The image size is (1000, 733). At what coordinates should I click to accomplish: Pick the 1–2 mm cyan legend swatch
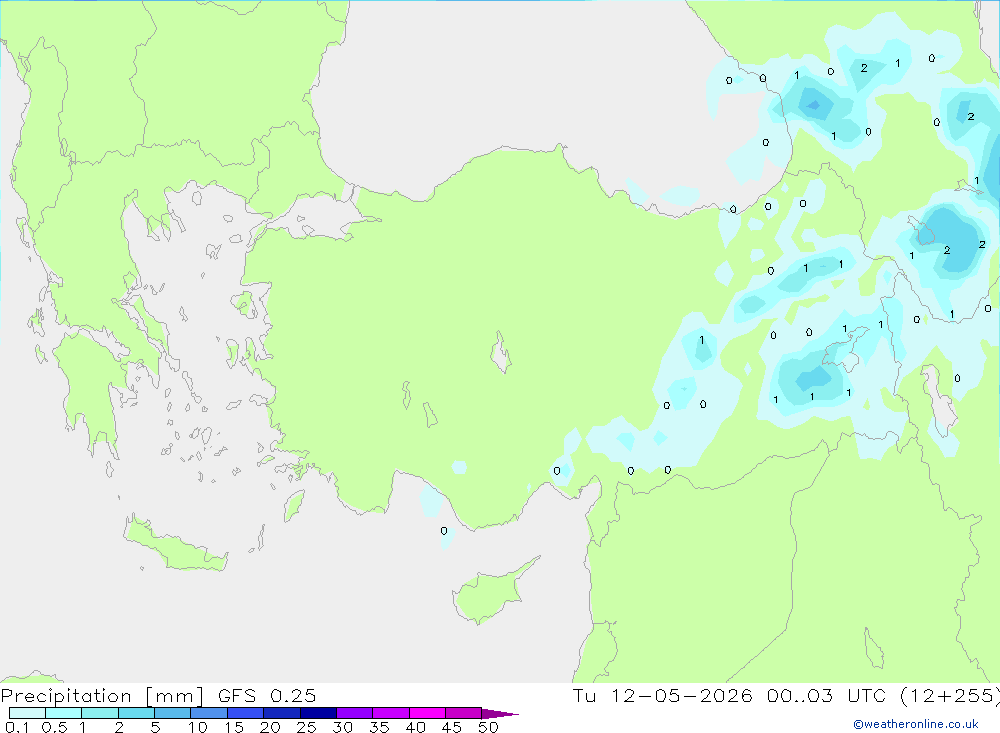pos(100,713)
